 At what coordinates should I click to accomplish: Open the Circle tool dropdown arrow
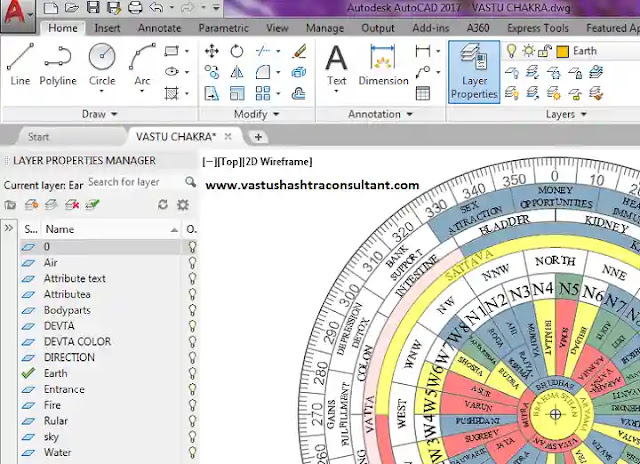(102, 91)
